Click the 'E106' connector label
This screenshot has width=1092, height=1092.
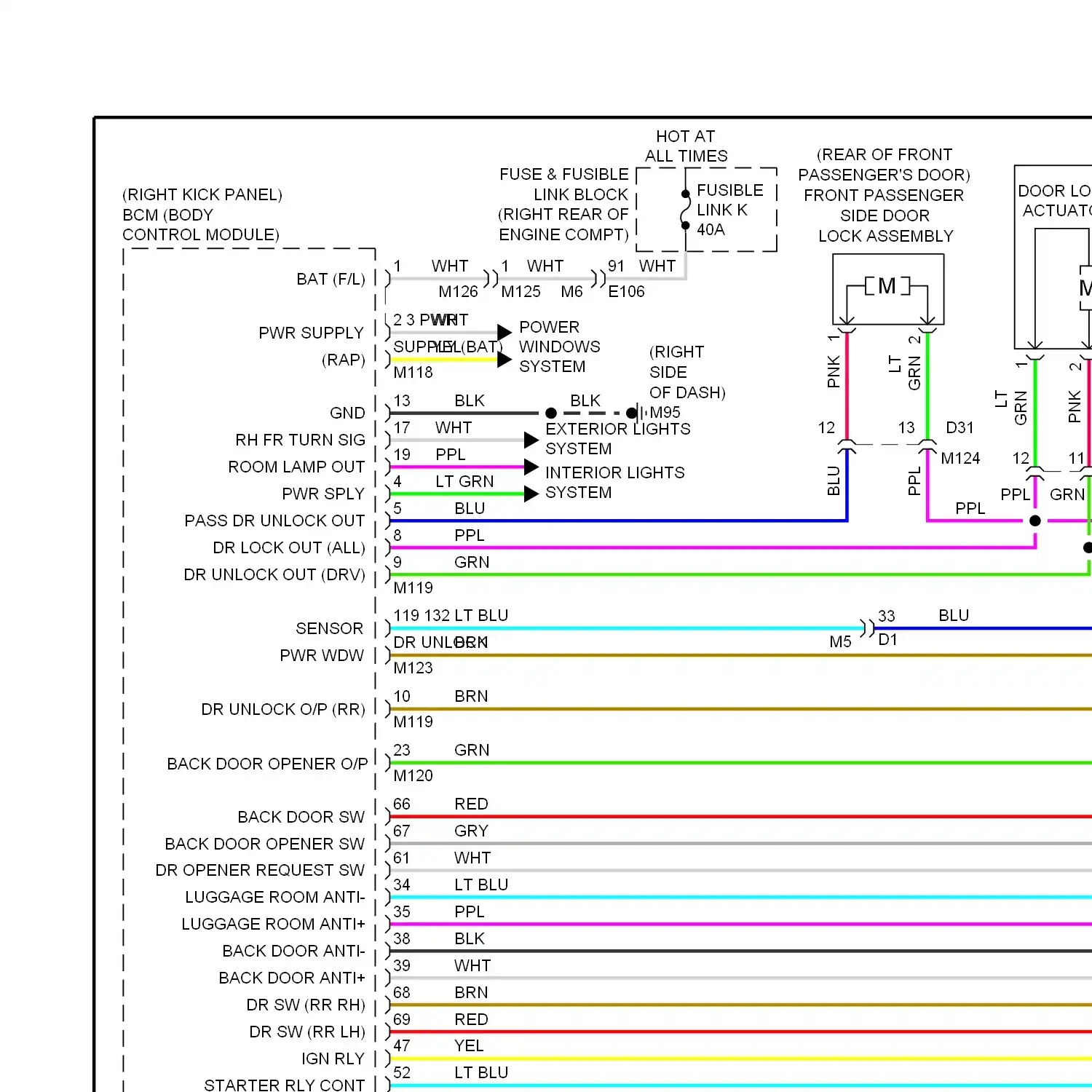tap(626, 292)
